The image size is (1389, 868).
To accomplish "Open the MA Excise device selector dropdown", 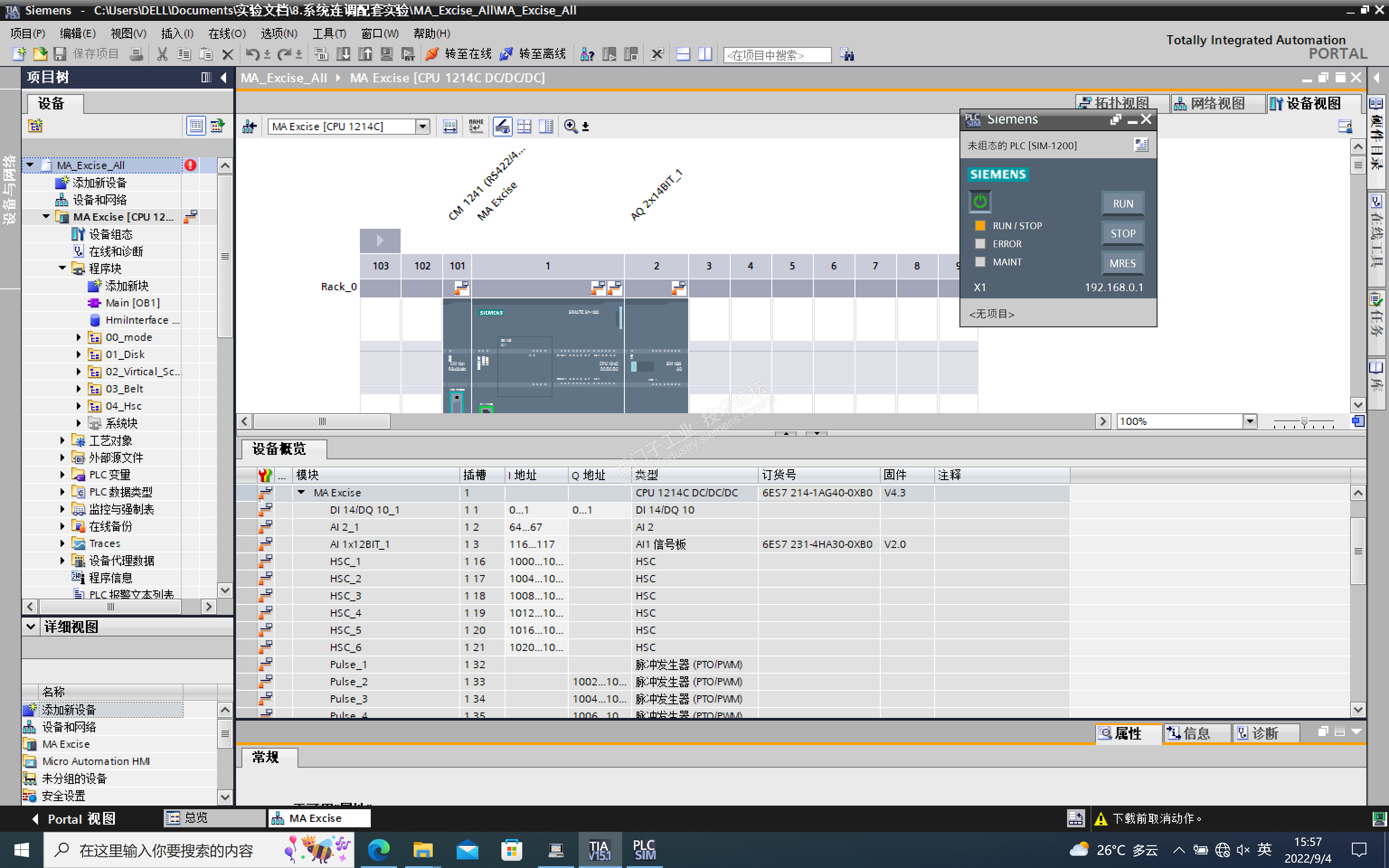I will coord(422,126).
